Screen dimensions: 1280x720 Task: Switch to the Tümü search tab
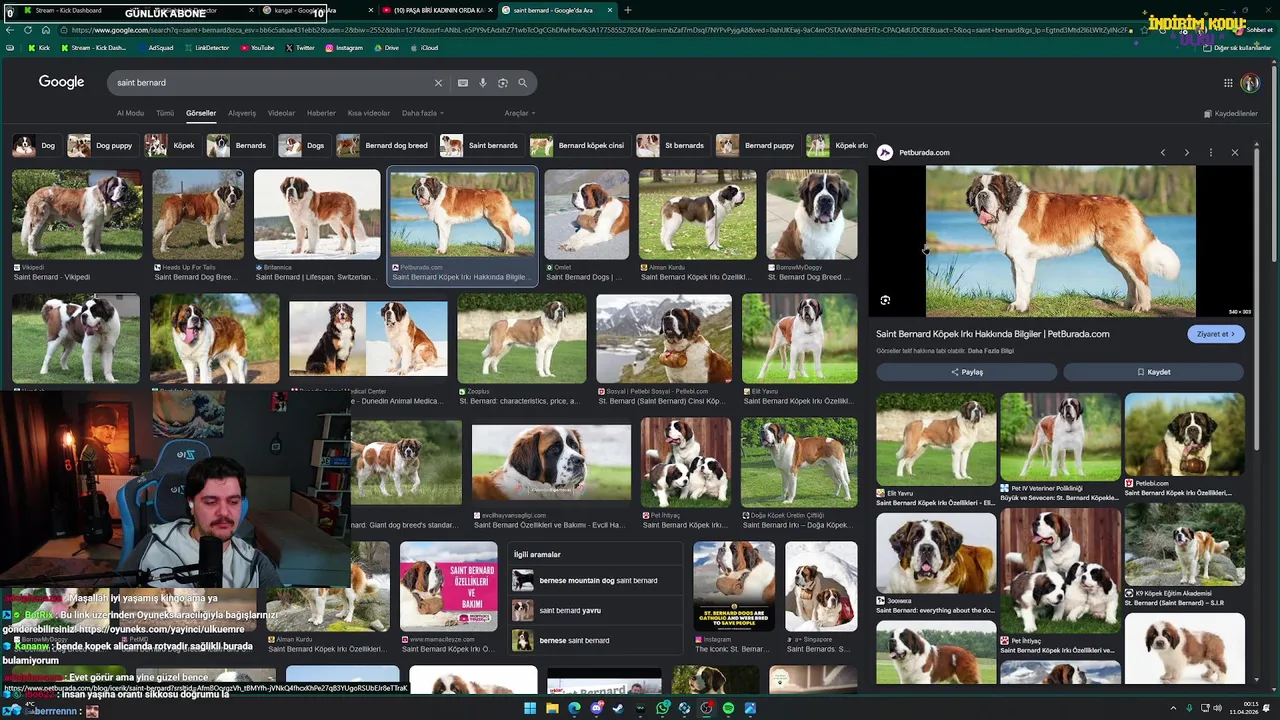[165, 113]
